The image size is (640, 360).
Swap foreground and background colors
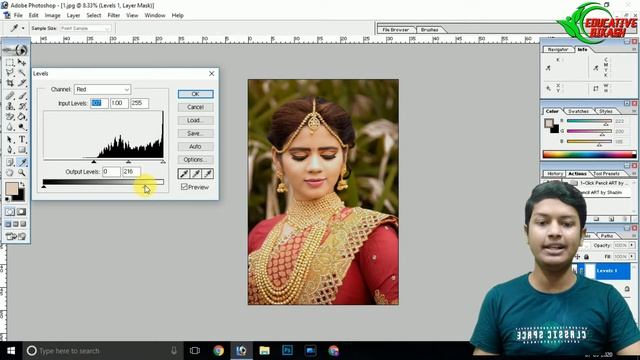[22, 184]
